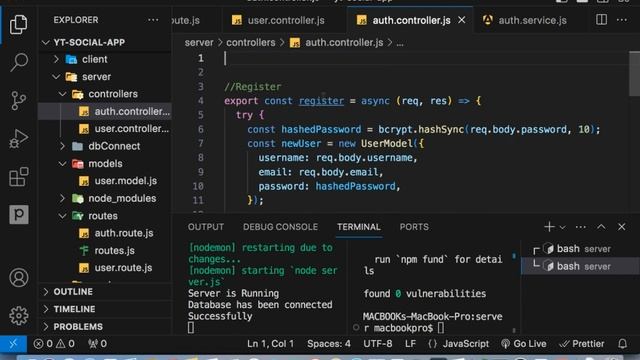Screen dimensions: 640x360
Task: Split the editor to the right
Action: (x=601, y=20)
